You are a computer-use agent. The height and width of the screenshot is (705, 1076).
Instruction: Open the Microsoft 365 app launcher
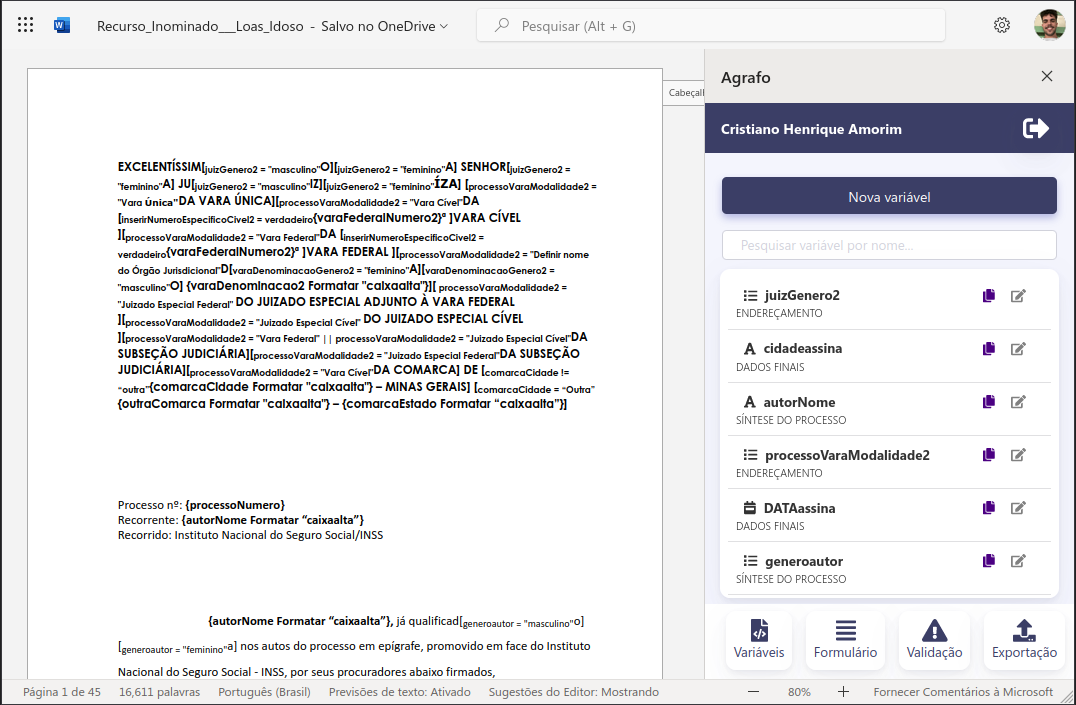pyautogui.click(x=25, y=25)
